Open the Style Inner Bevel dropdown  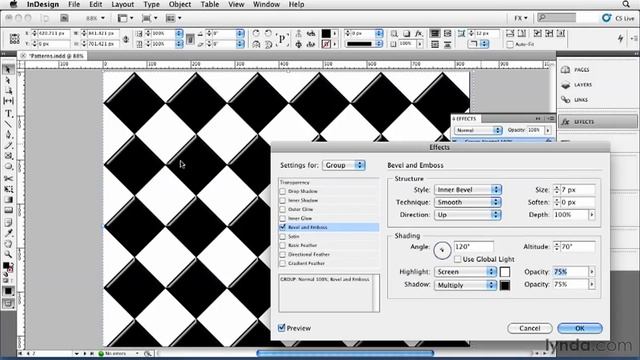468,190
